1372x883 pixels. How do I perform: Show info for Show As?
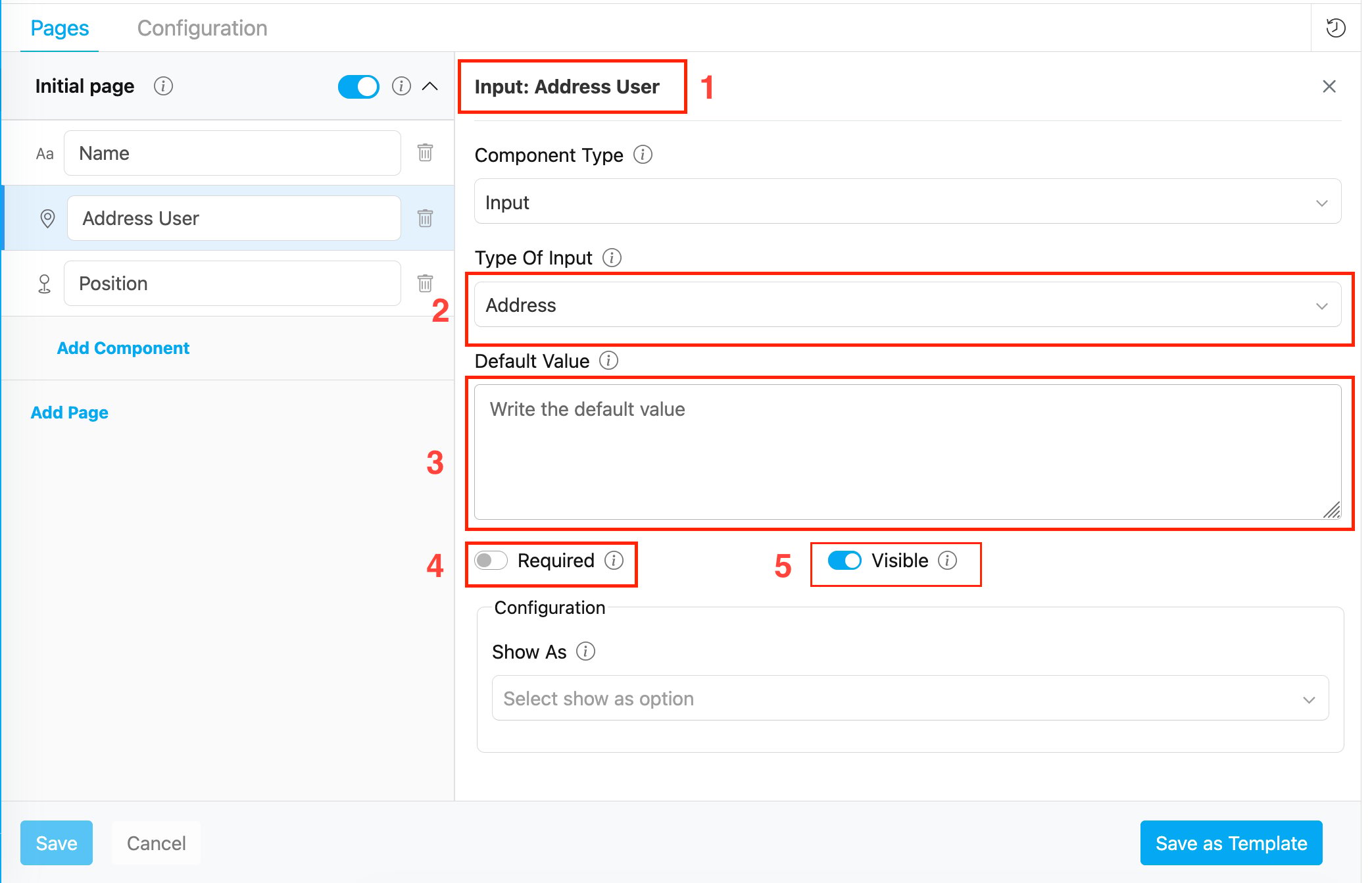(x=585, y=651)
